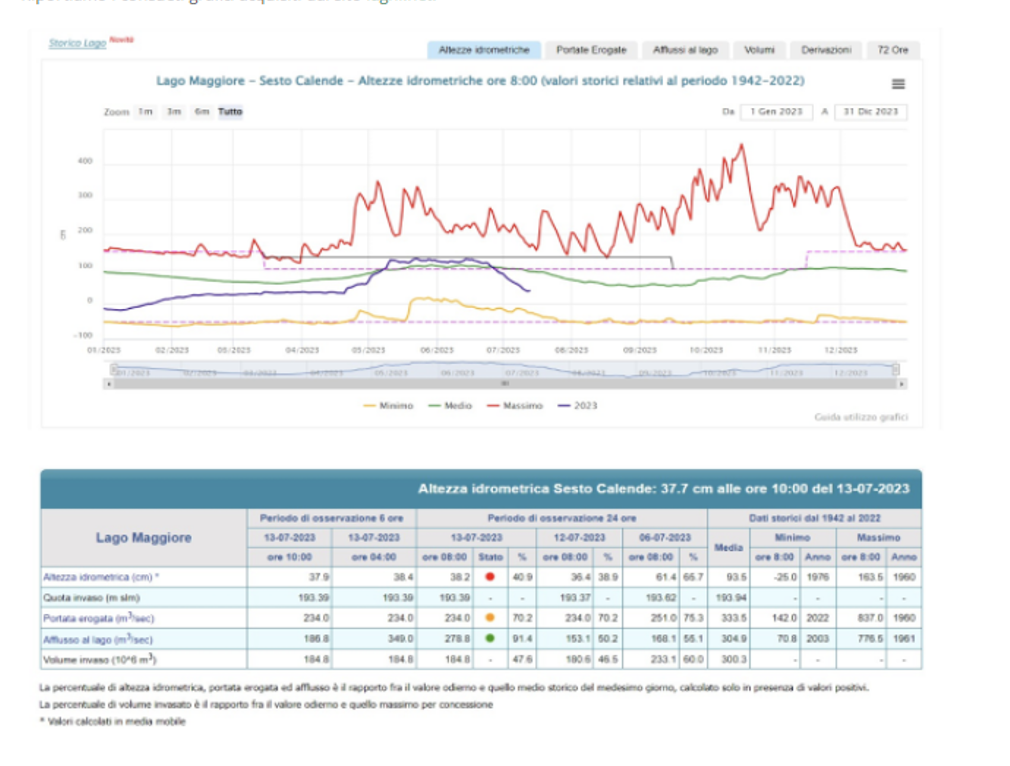This screenshot has height=766, width=1010.
Task: Open the Guida utilizzo grafici link
Action: [861, 417]
